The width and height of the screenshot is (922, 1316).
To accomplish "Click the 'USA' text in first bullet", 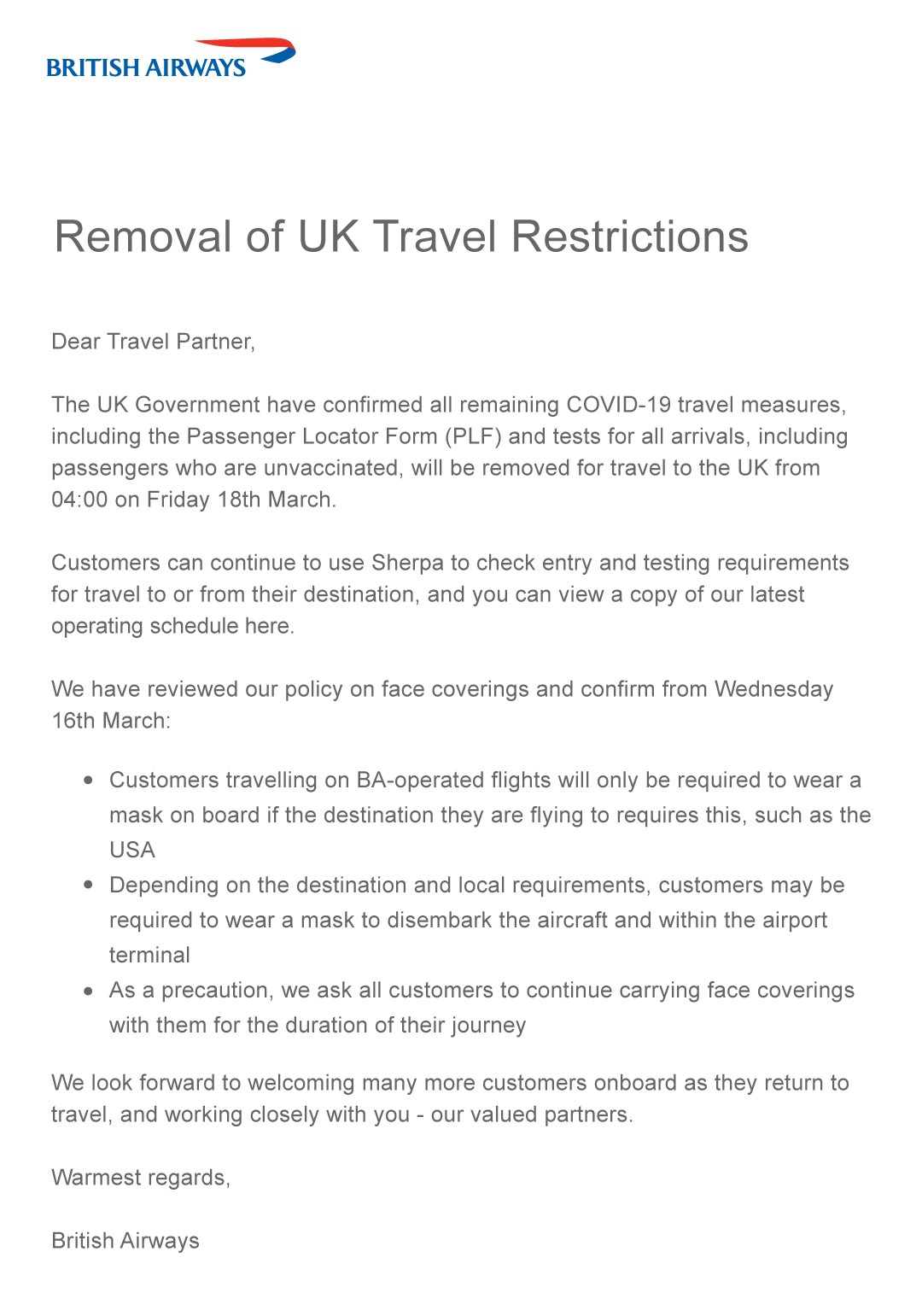I will [132, 850].
